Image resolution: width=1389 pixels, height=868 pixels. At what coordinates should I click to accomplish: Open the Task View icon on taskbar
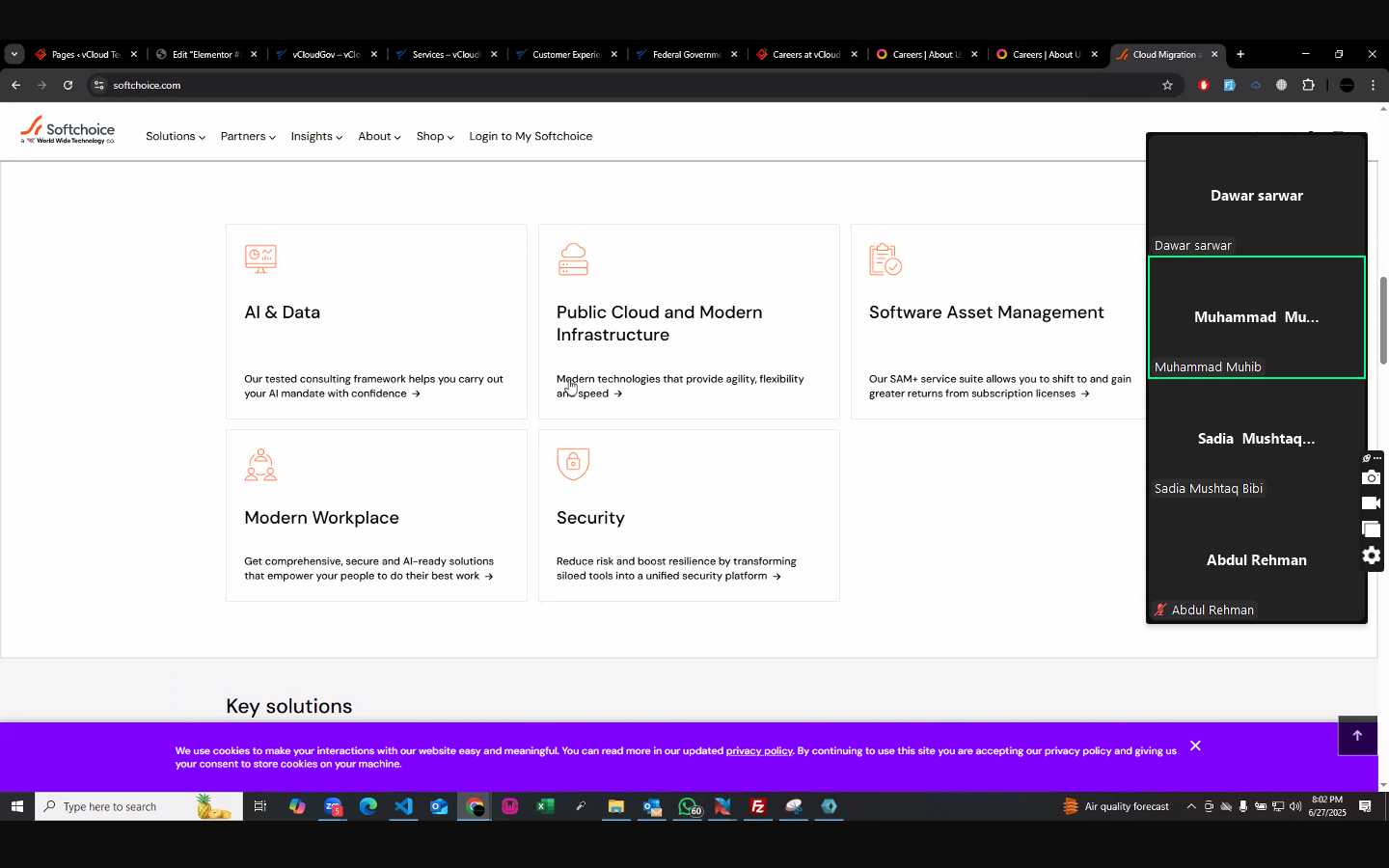pos(260,806)
